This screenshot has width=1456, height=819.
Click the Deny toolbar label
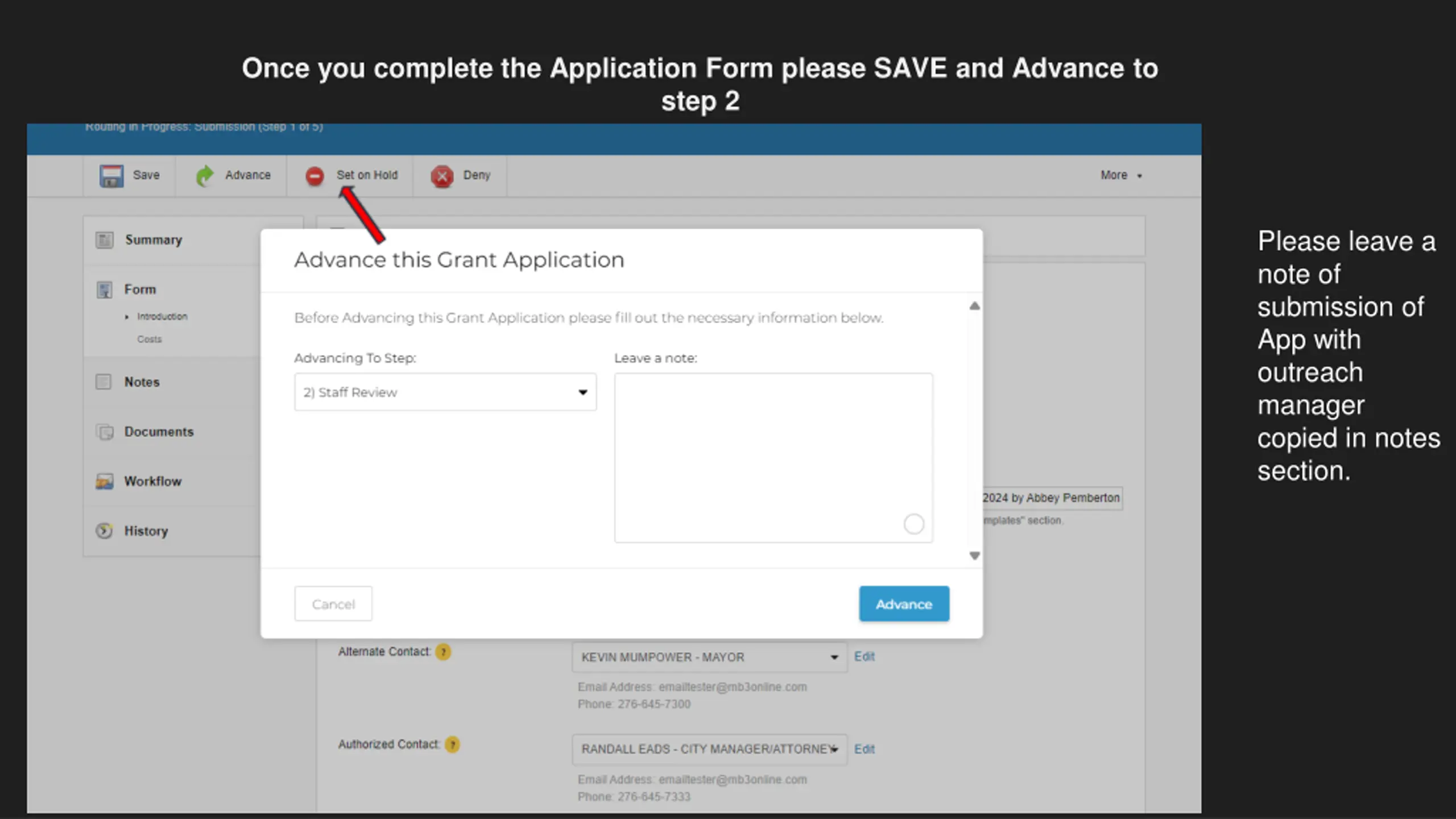coord(477,175)
